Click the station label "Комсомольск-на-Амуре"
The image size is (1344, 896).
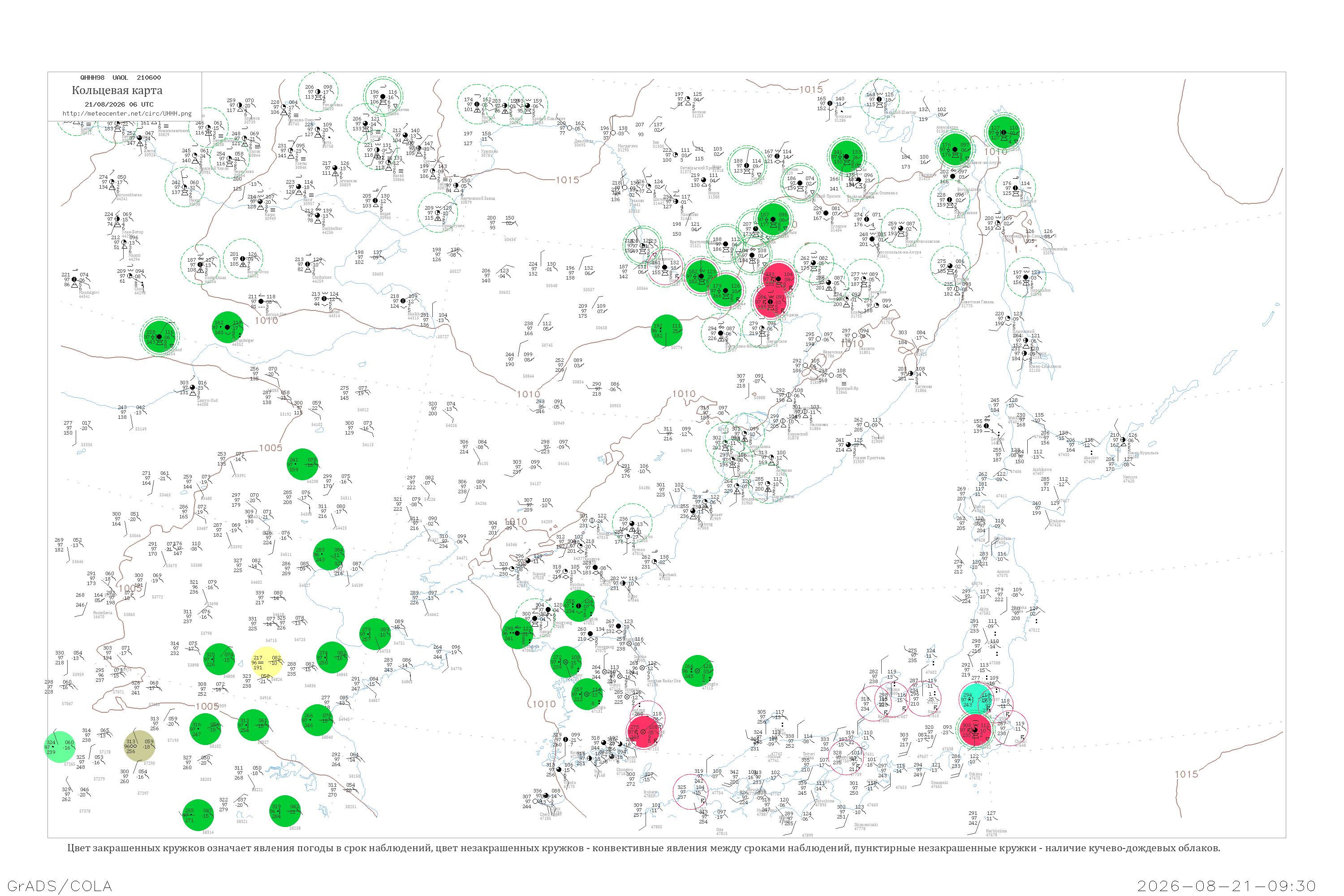899,252
